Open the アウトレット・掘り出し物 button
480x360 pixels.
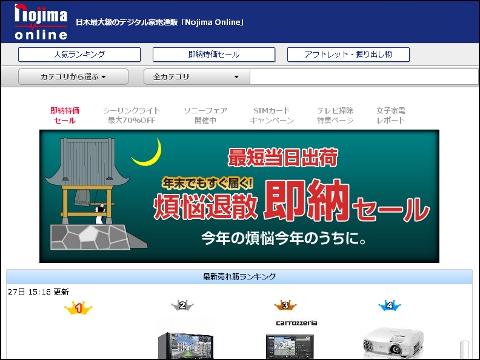pyautogui.click(x=348, y=54)
